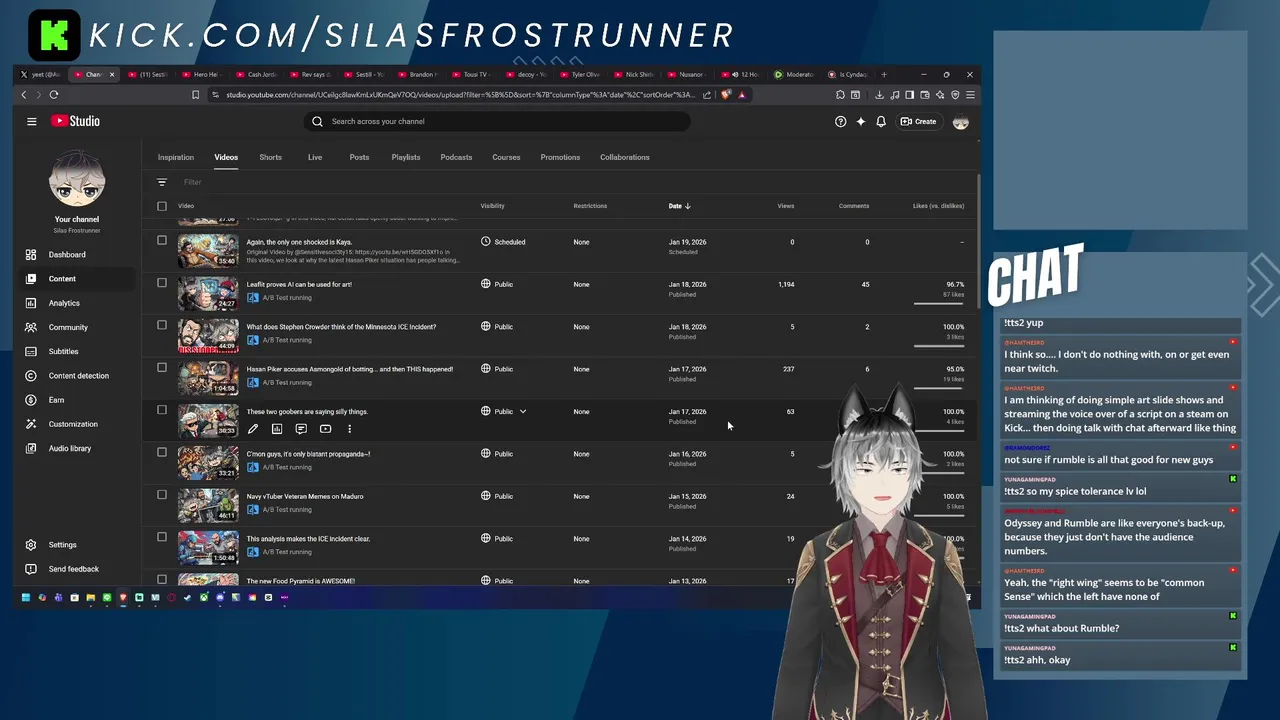This screenshot has width=1280, height=720.
Task: Open three-dot options for goobers video
Action: pyautogui.click(x=349, y=429)
